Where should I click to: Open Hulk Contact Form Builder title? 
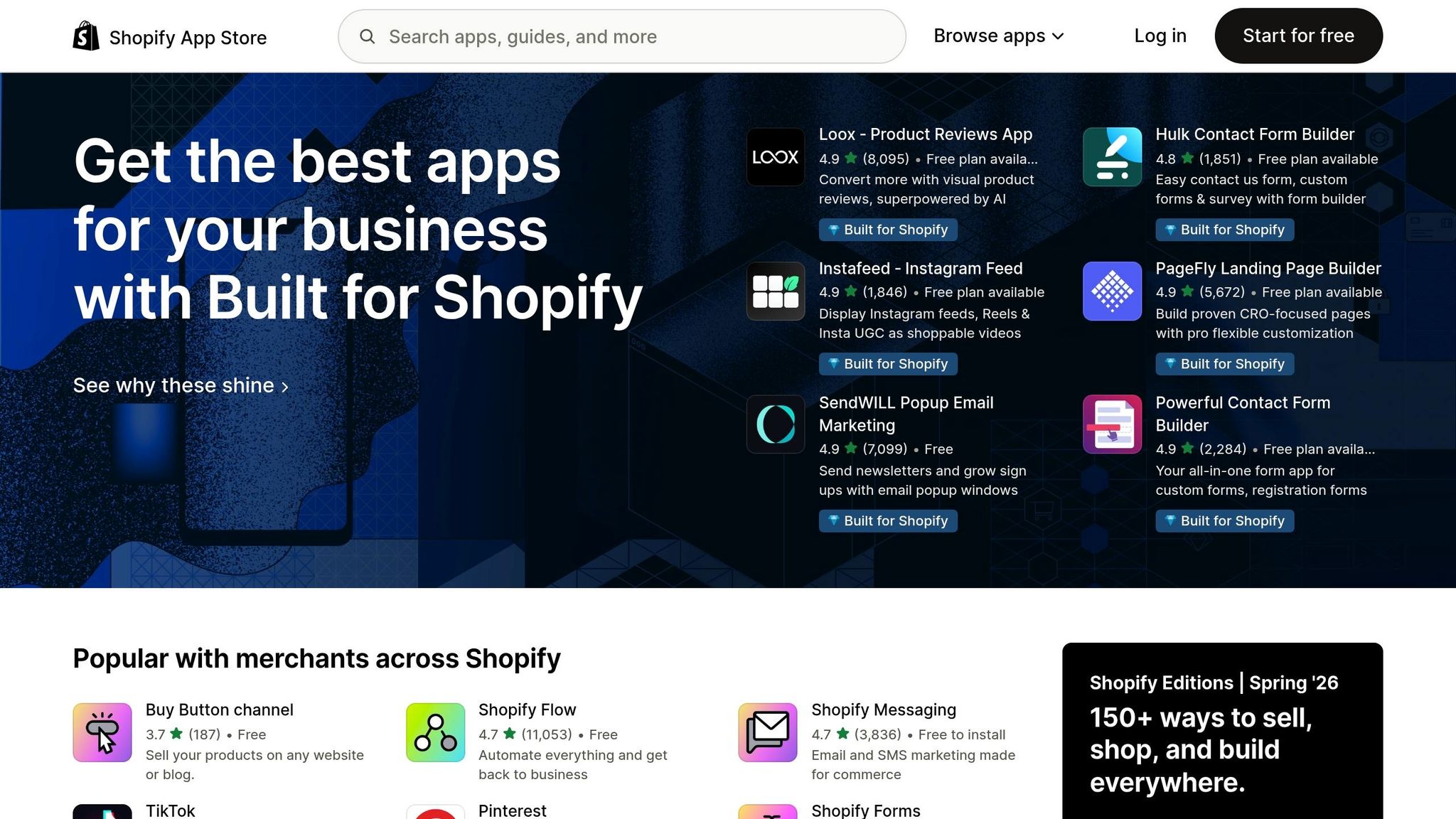tap(1255, 134)
